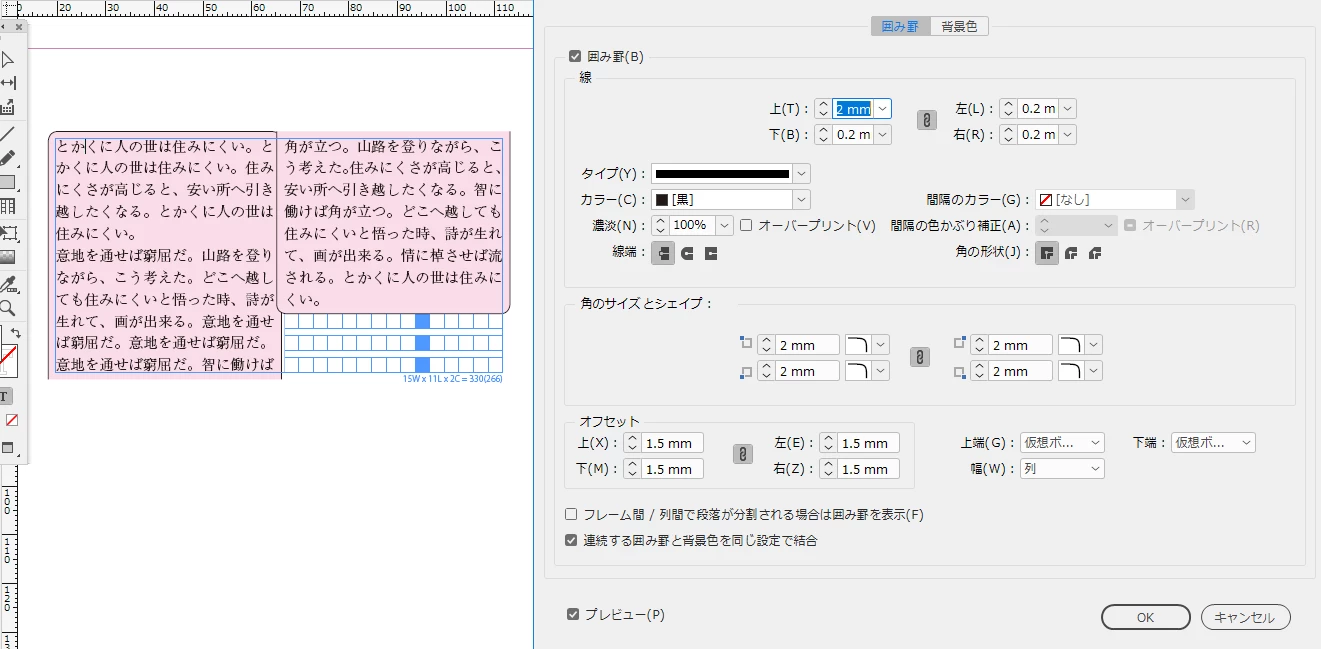Click 右(Z) offset 1.5 mm field

[868, 469]
